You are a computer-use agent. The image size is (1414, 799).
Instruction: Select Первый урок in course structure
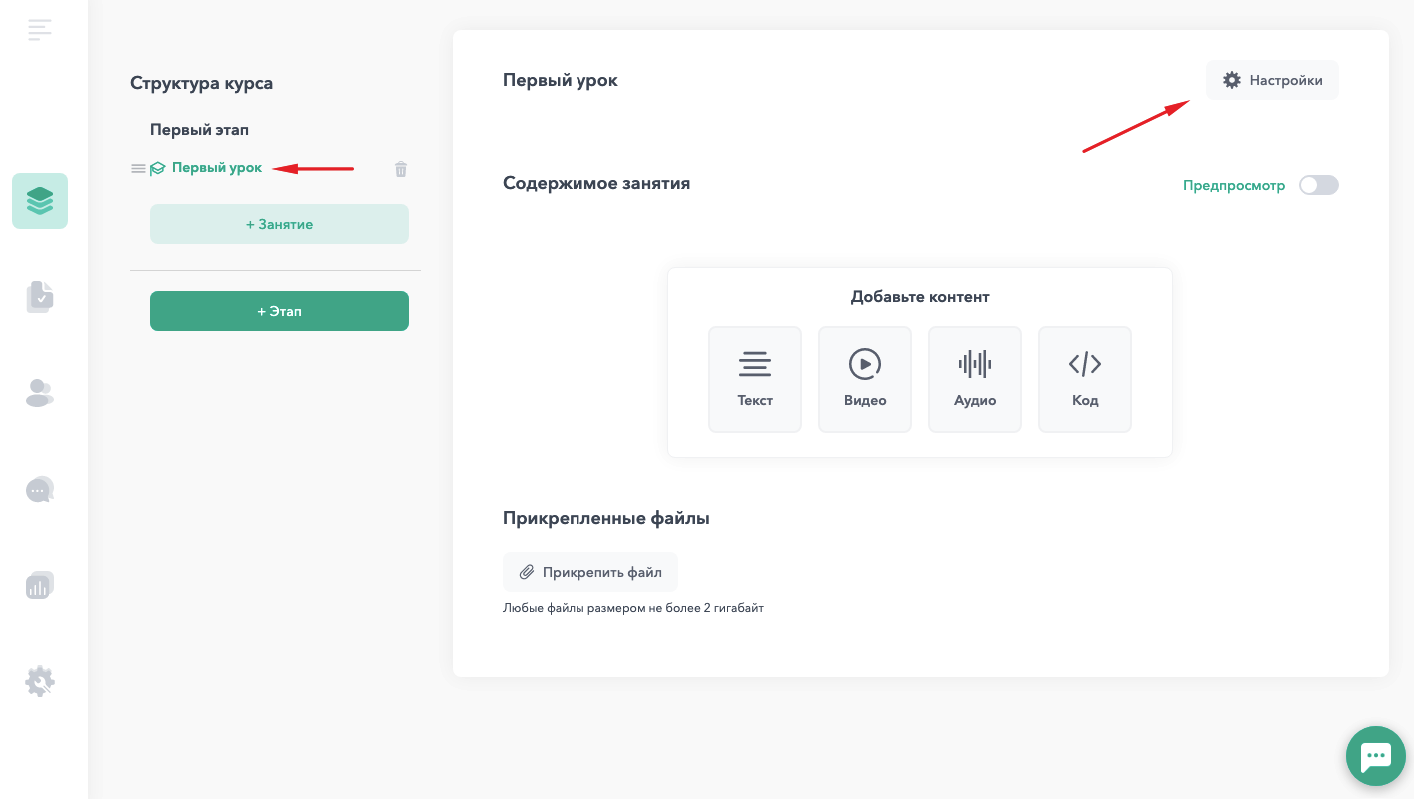(x=217, y=168)
